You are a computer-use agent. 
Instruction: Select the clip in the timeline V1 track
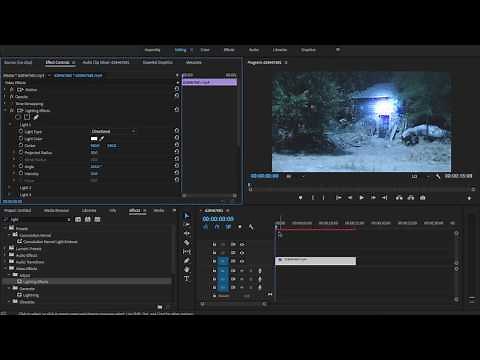(316, 261)
